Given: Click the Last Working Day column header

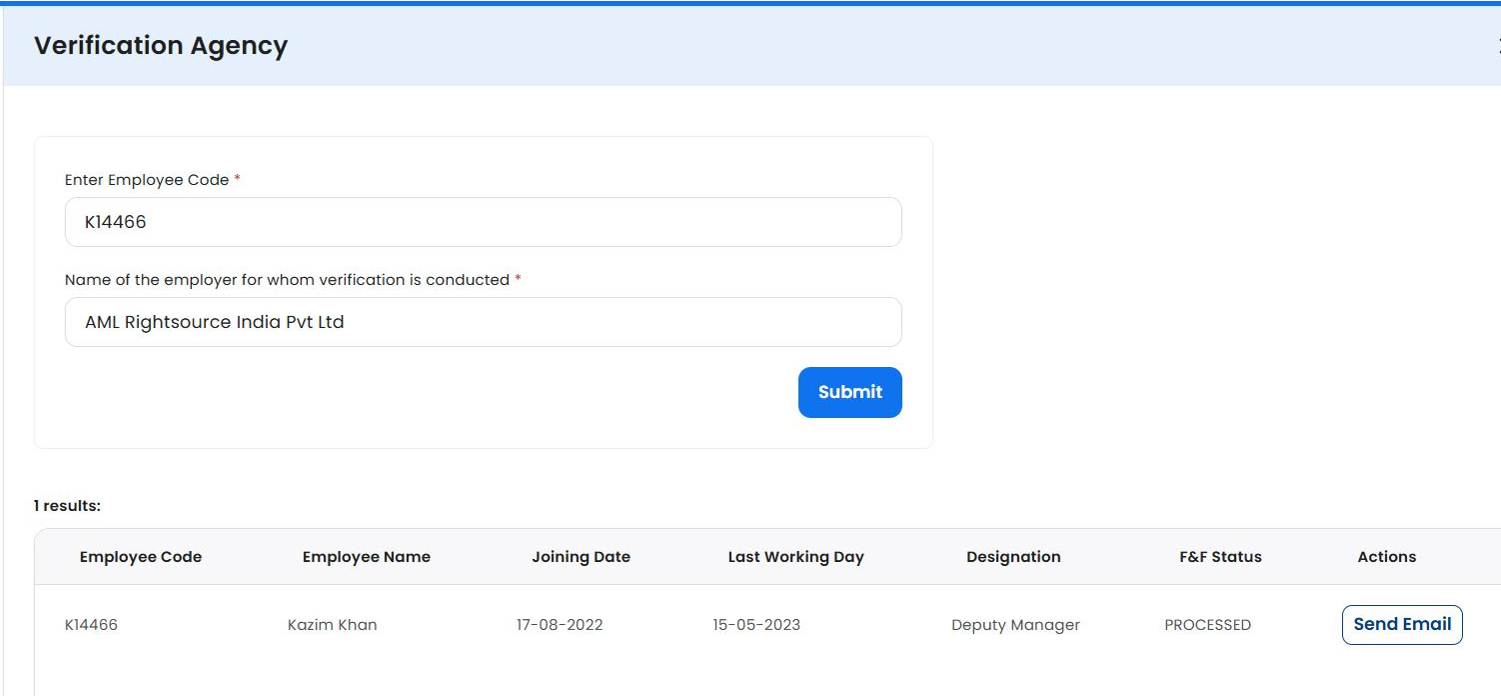Looking at the screenshot, I should (x=795, y=557).
